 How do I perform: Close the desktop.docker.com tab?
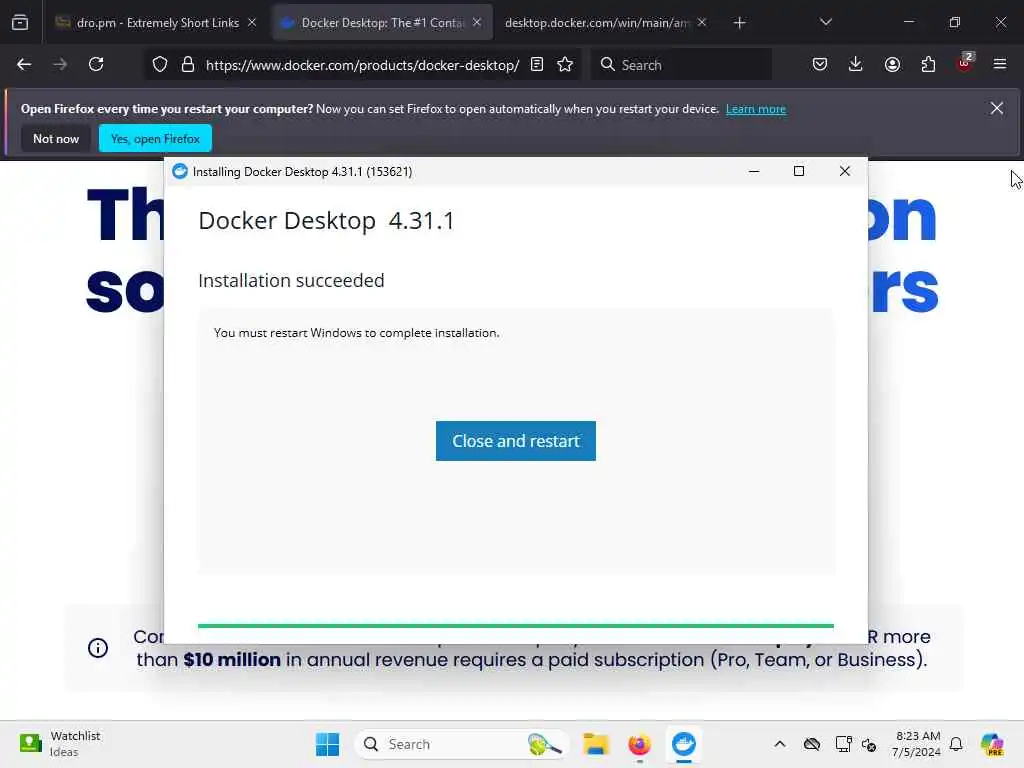pos(702,23)
